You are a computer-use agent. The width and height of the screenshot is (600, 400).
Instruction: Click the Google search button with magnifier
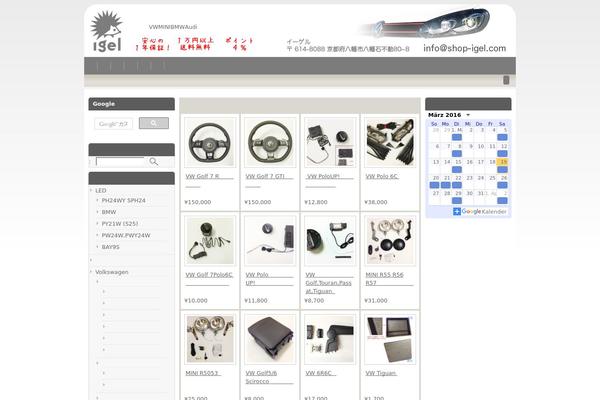(x=154, y=123)
